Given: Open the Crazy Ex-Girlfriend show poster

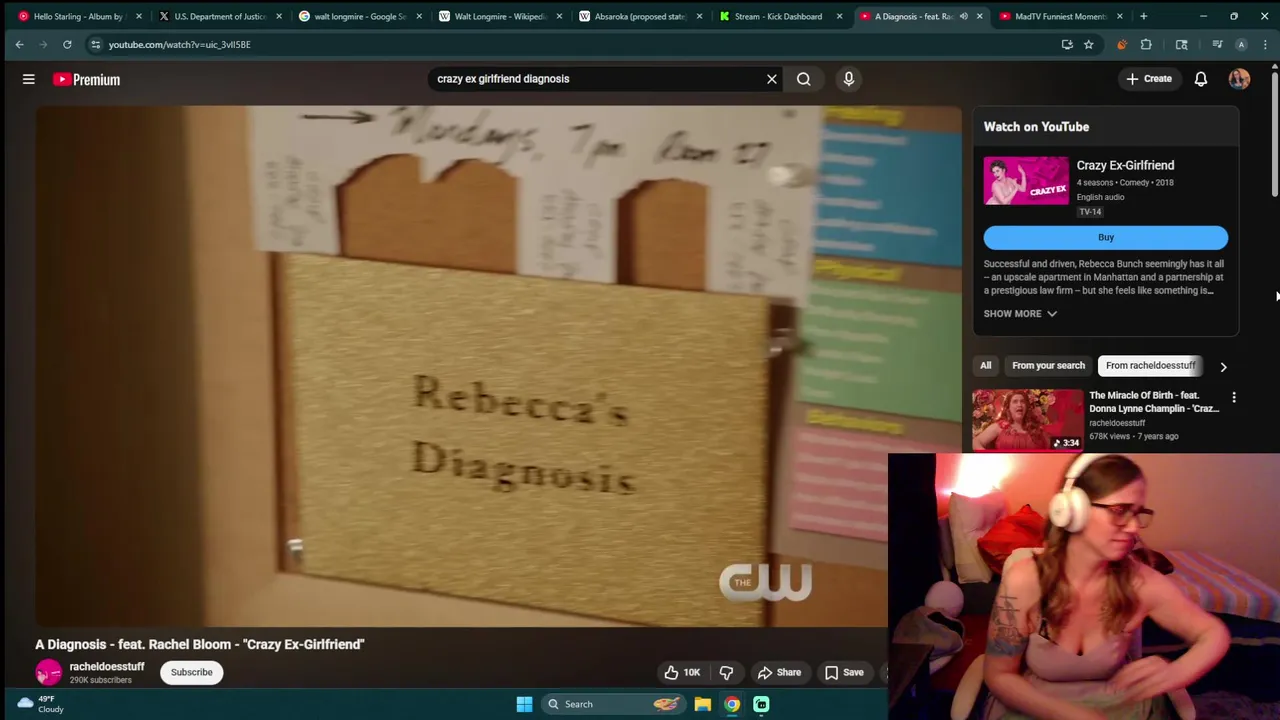Looking at the screenshot, I should 1026,180.
